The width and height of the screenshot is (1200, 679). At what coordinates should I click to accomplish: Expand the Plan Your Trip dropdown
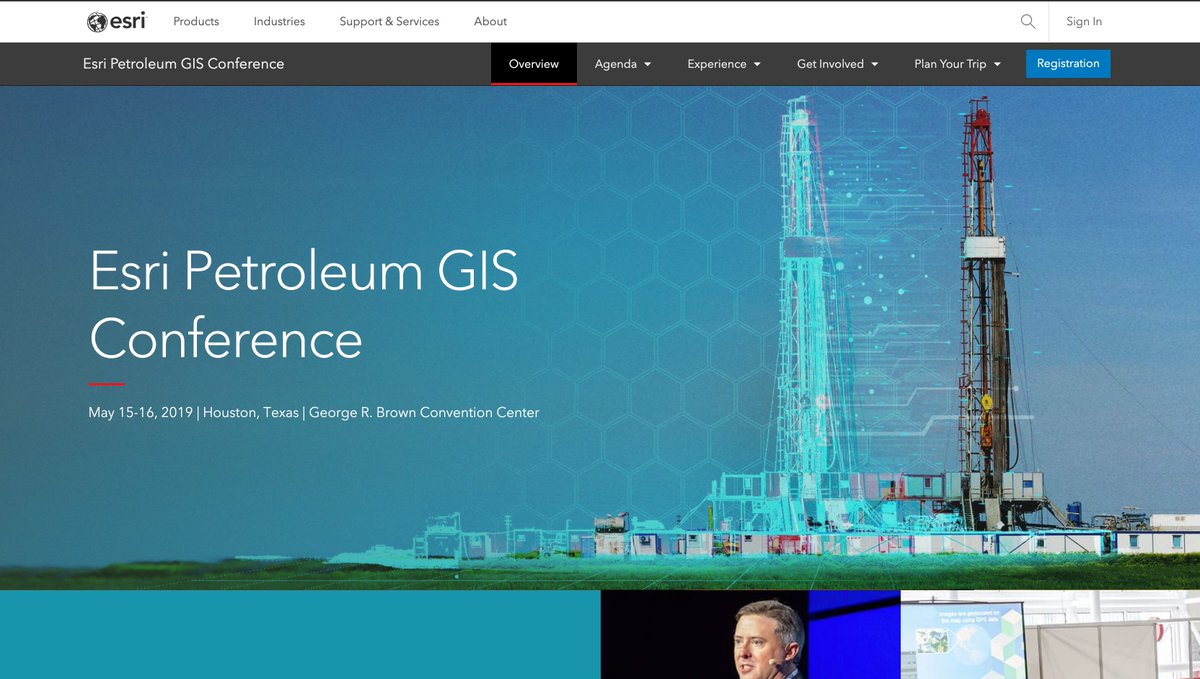(x=957, y=64)
